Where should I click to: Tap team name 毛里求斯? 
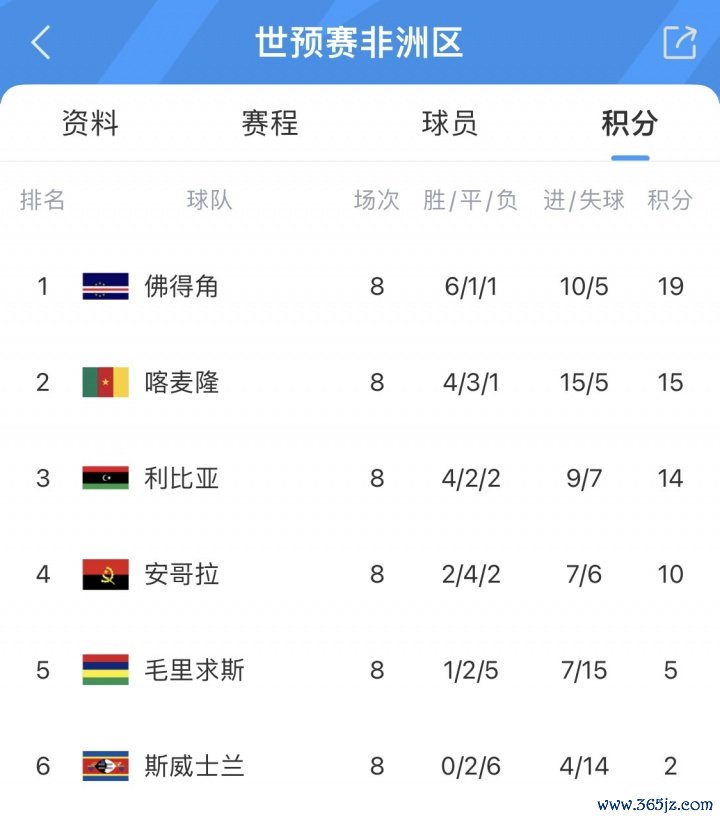194,670
